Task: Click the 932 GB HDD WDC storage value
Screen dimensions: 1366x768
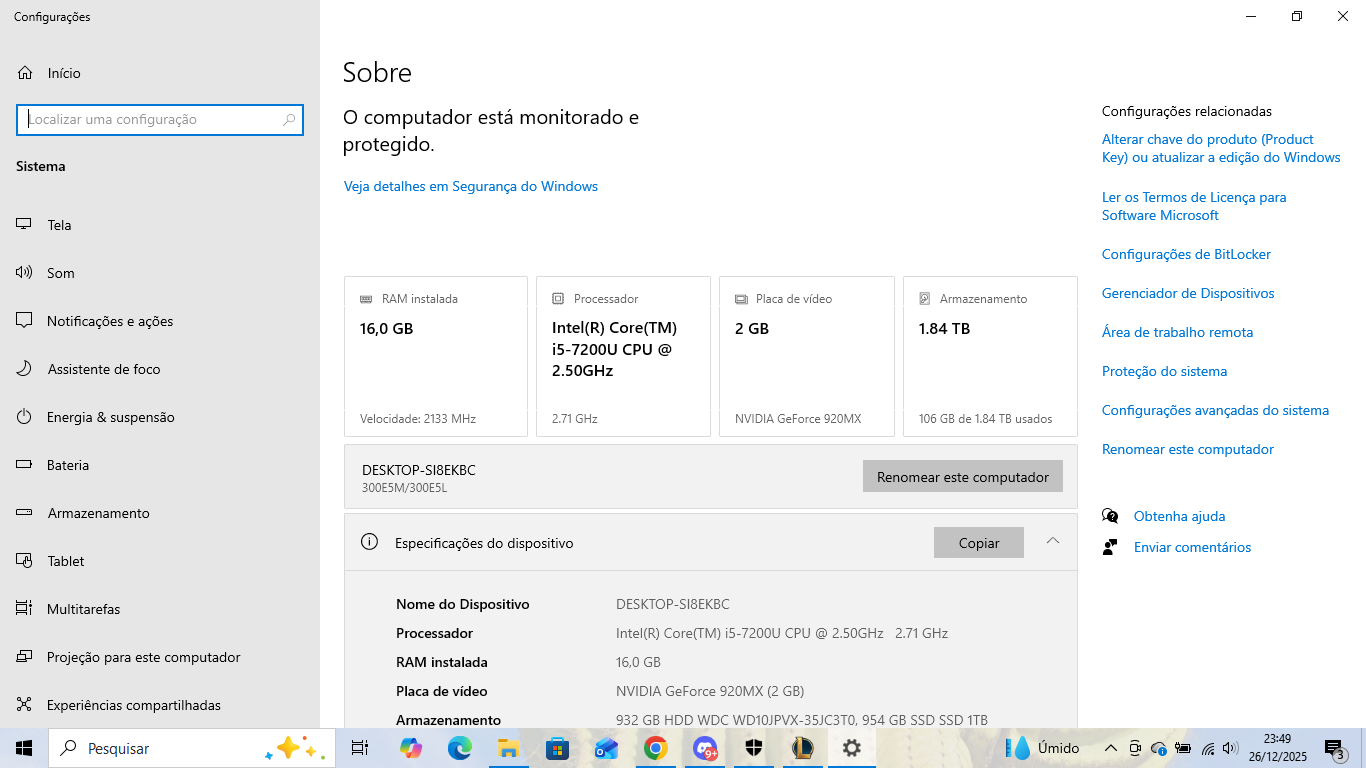Action: (802, 720)
